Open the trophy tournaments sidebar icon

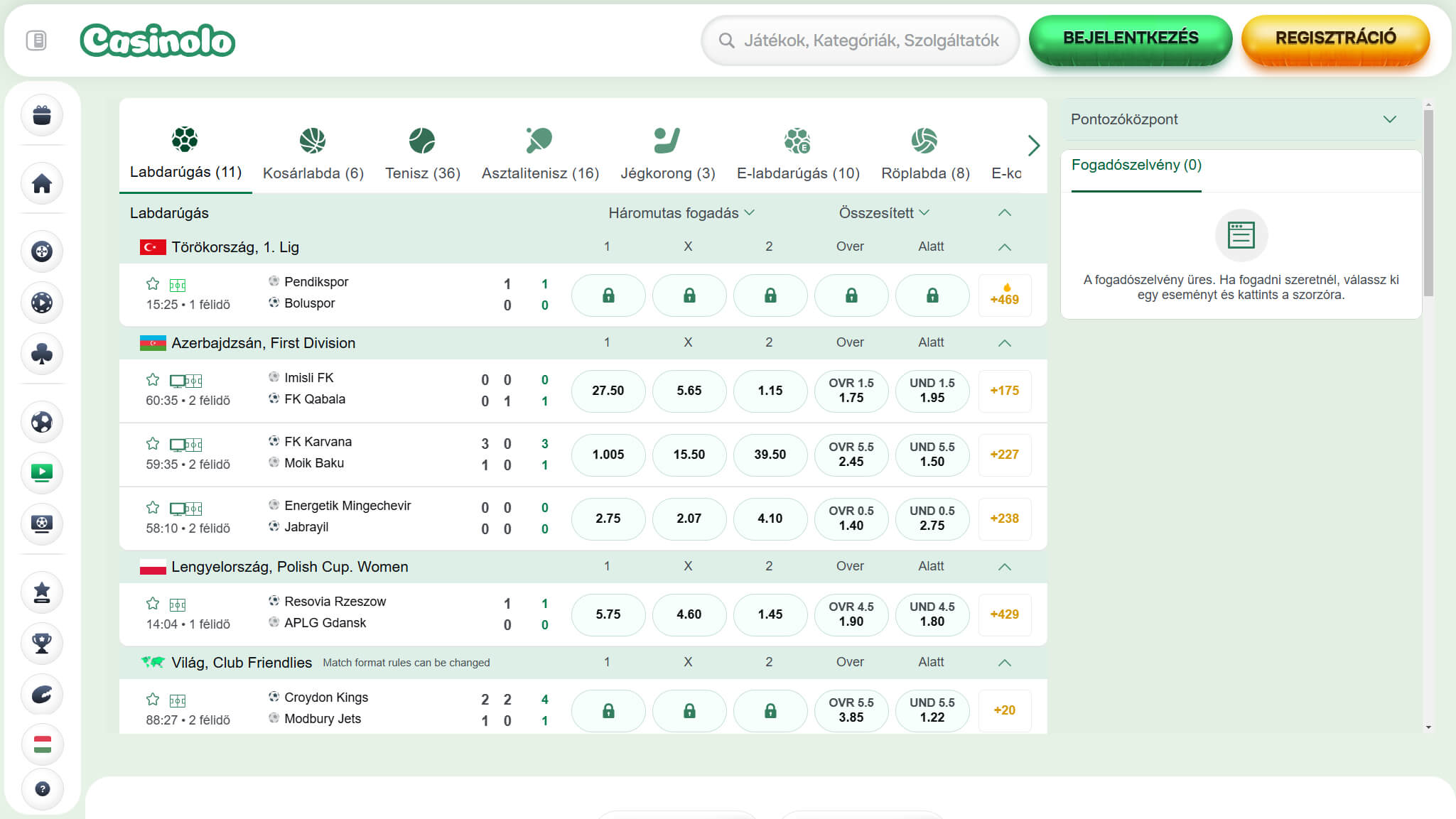click(x=42, y=644)
